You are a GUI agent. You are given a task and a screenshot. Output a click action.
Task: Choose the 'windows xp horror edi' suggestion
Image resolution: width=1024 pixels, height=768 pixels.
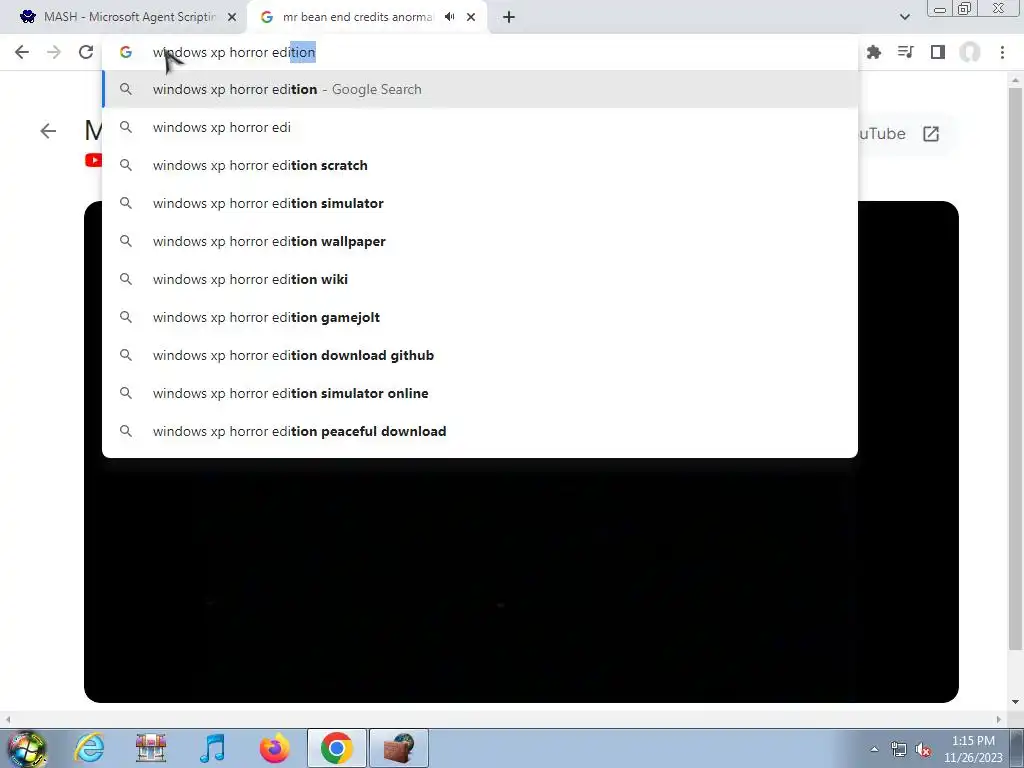(x=480, y=127)
